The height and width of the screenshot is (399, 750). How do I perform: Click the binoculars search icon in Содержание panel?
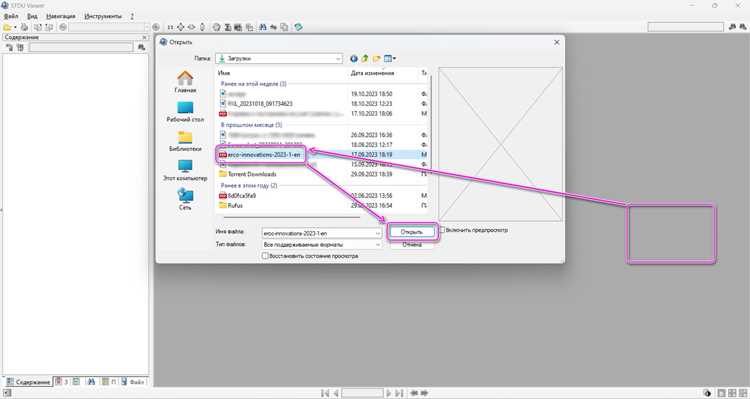141,47
